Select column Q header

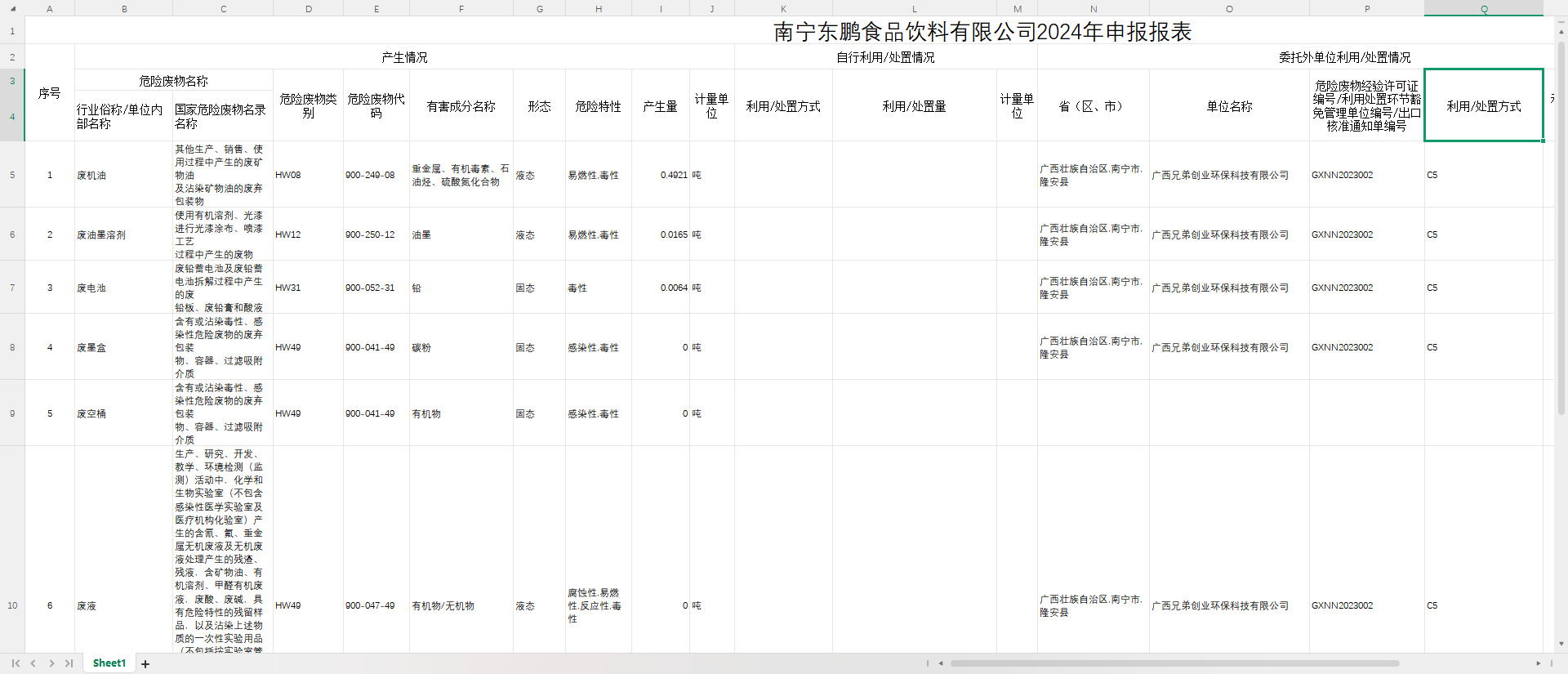(x=1483, y=9)
